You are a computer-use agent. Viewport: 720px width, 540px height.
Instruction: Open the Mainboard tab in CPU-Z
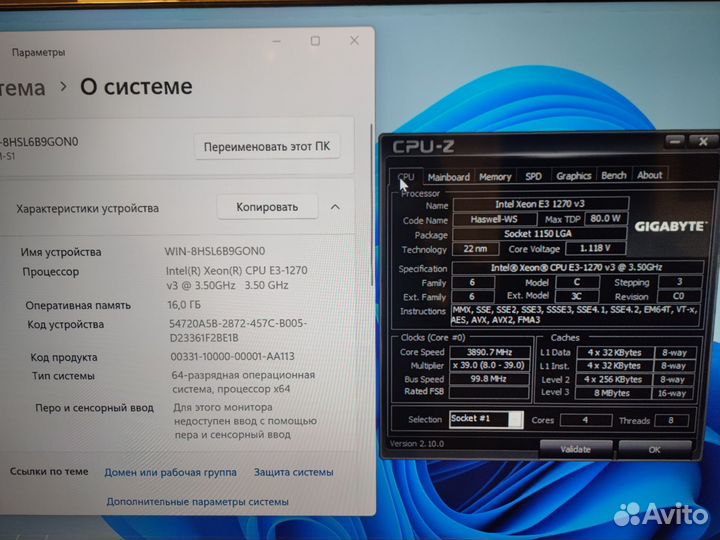point(449,177)
